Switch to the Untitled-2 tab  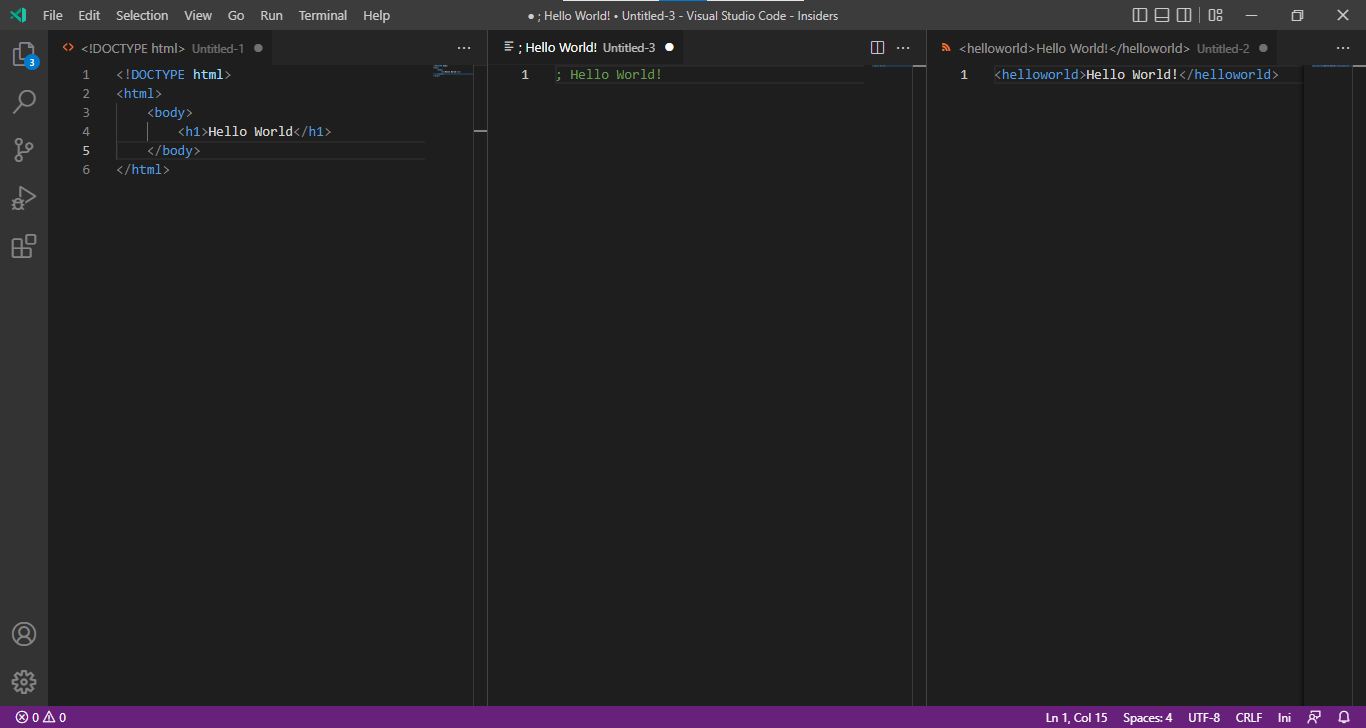[x=1100, y=47]
